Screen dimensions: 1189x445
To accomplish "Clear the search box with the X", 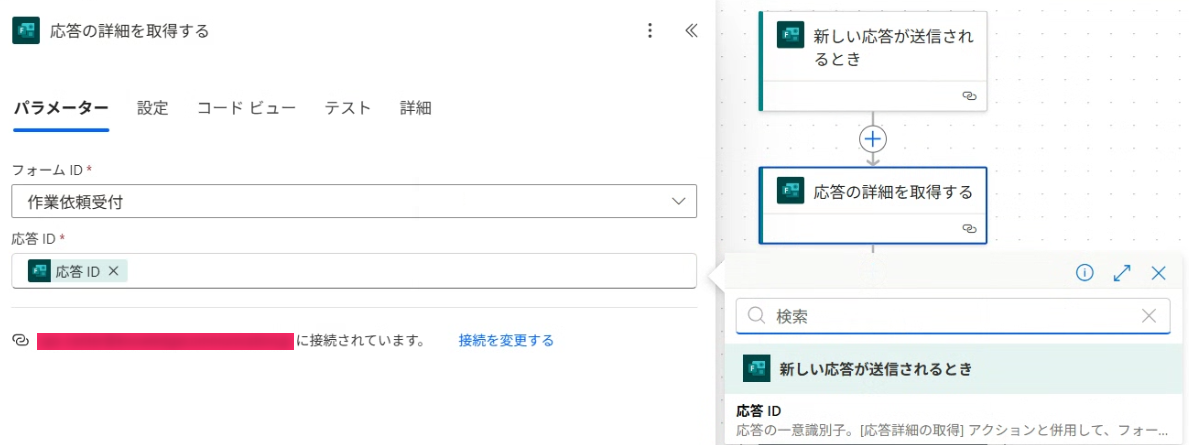I will click(1150, 316).
